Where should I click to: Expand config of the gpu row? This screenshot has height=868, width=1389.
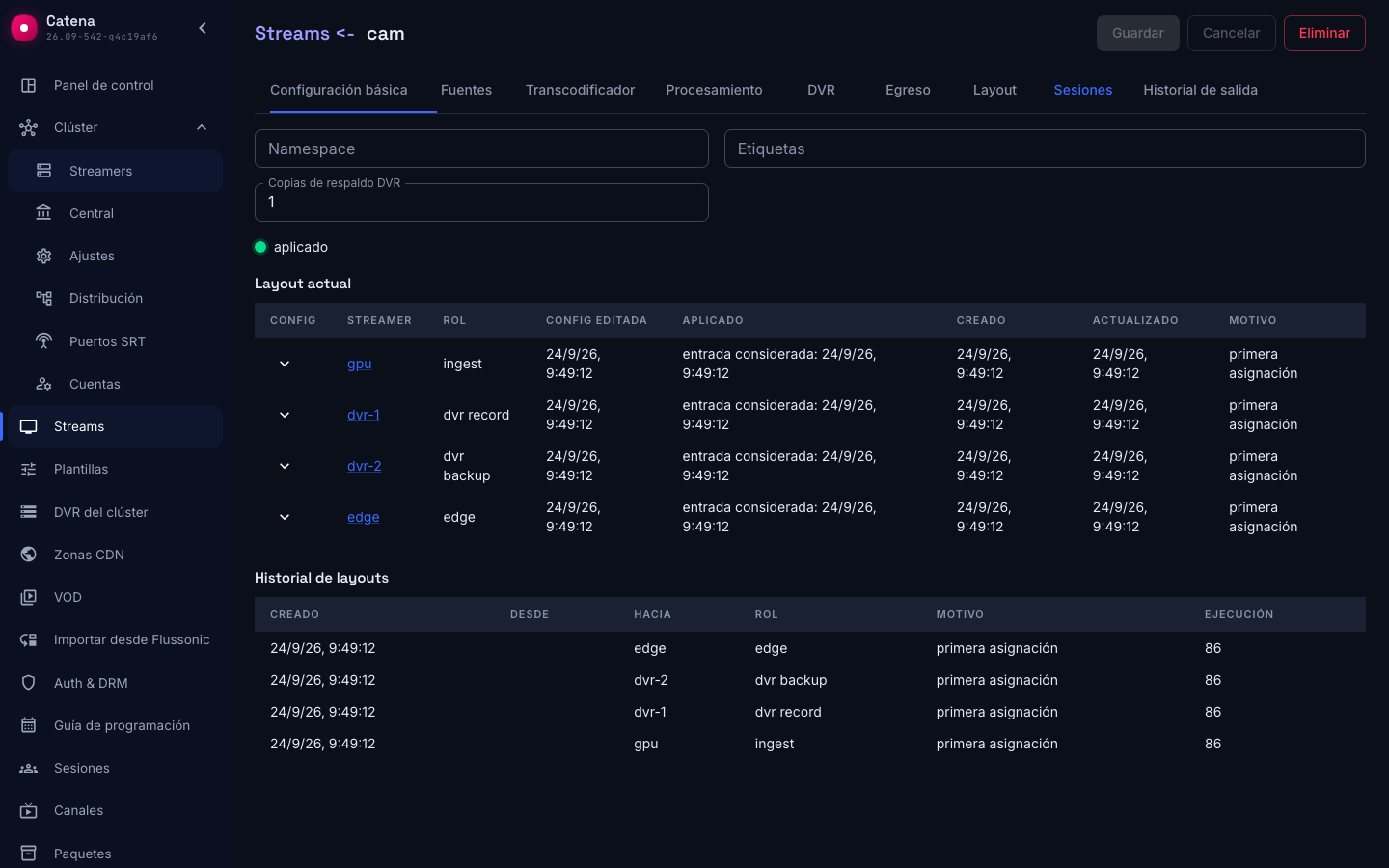pos(285,364)
